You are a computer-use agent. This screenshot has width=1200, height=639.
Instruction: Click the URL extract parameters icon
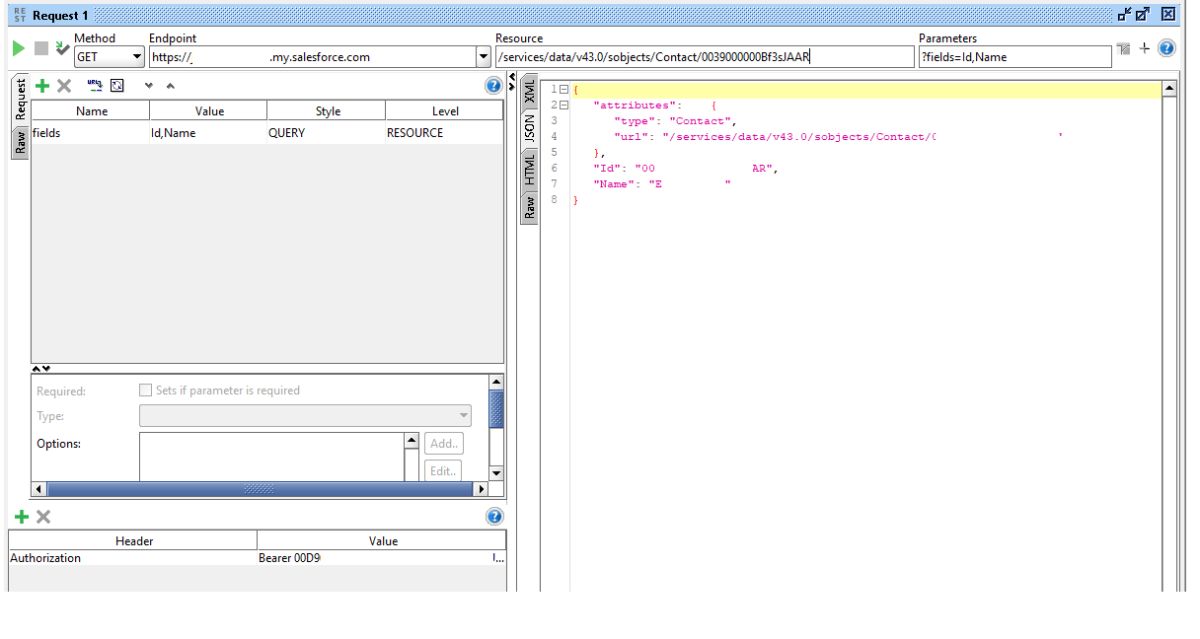click(x=94, y=86)
